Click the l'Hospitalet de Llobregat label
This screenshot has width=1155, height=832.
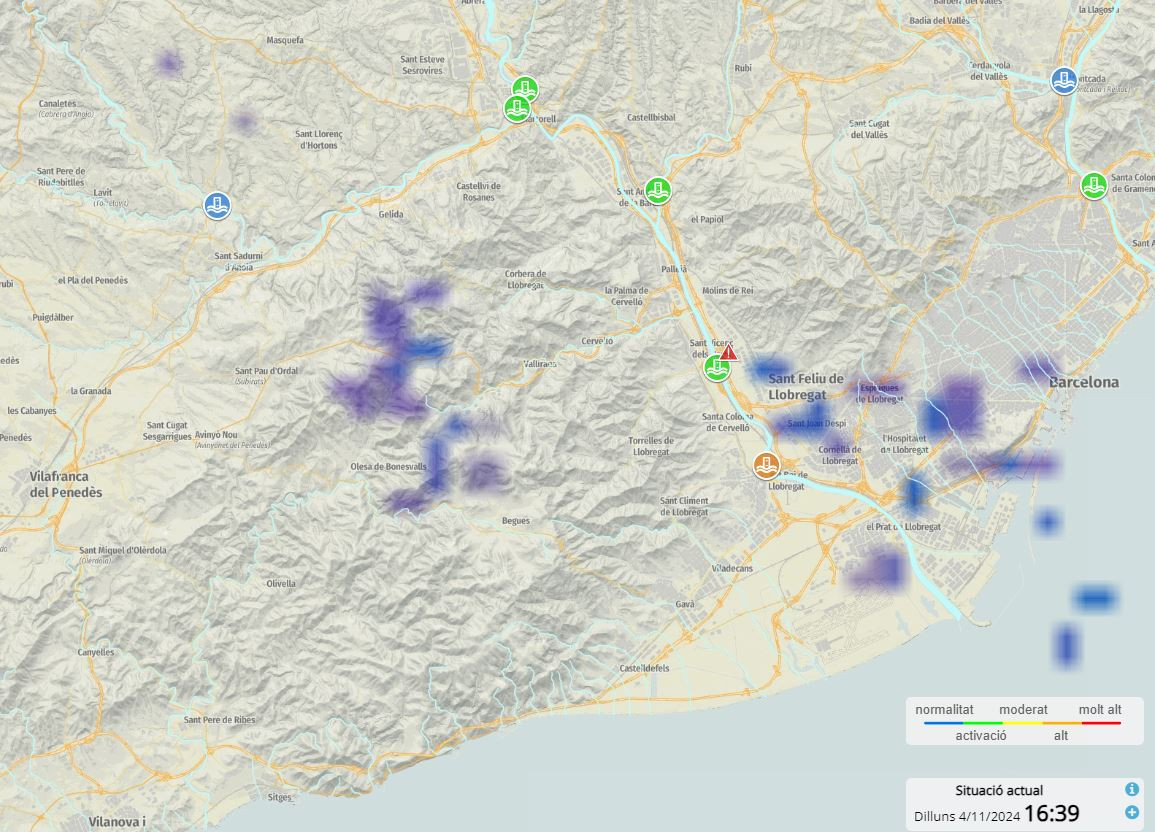[905, 444]
